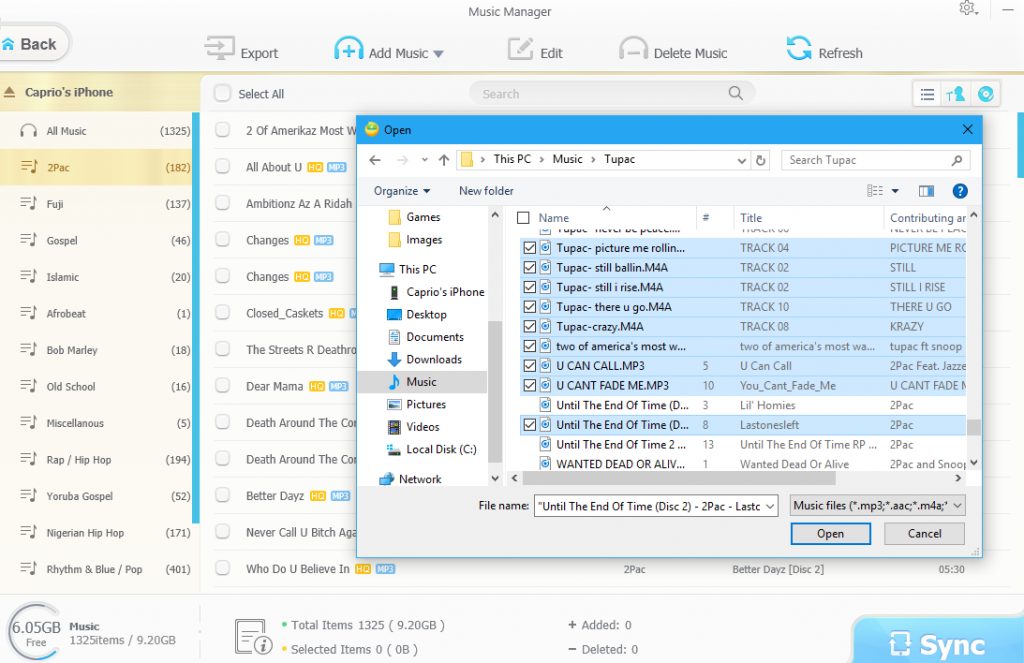Select Music in the navigation pane
Image resolution: width=1024 pixels, height=663 pixels.
click(x=423, y=382)
